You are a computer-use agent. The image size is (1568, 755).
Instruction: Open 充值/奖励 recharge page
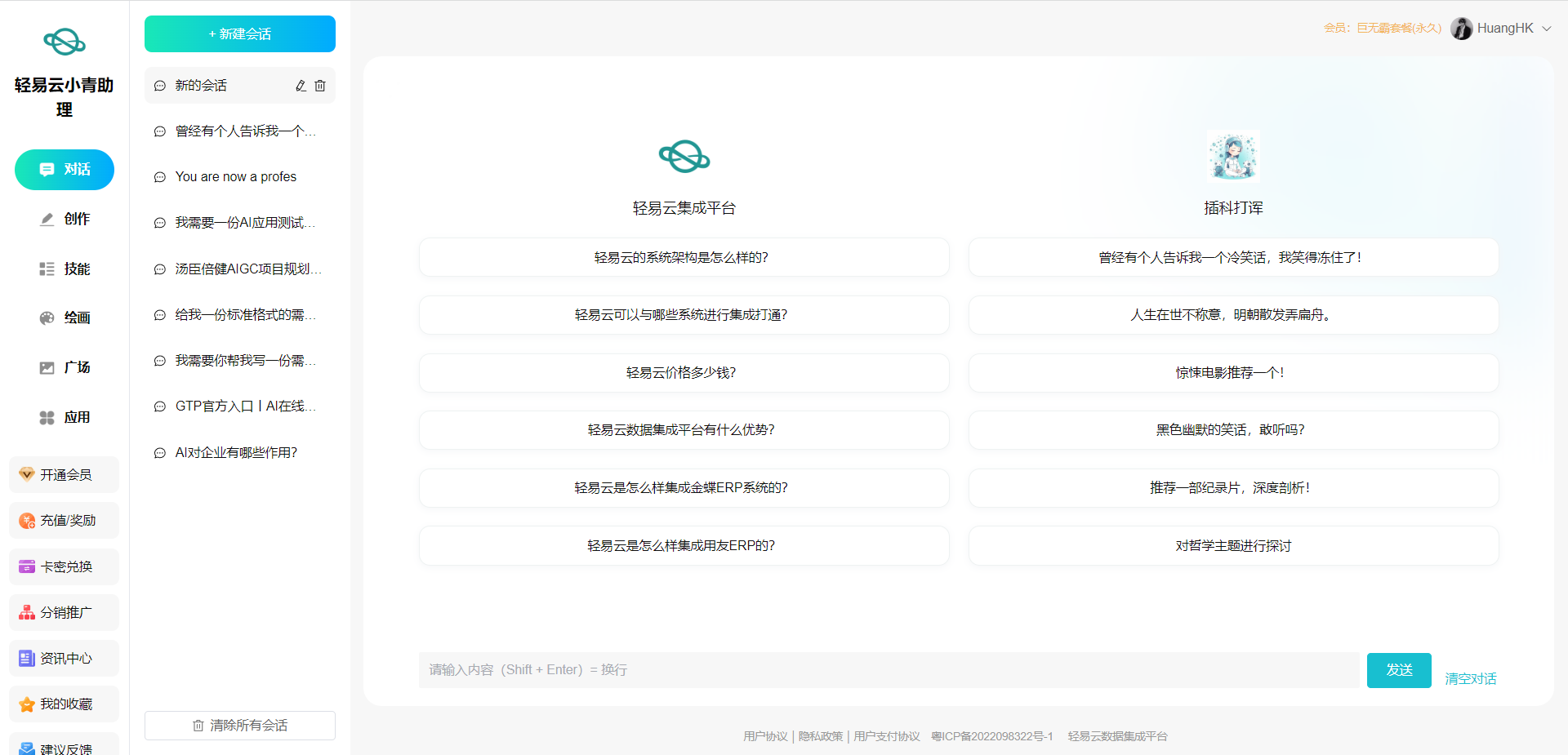pos(65,520)
